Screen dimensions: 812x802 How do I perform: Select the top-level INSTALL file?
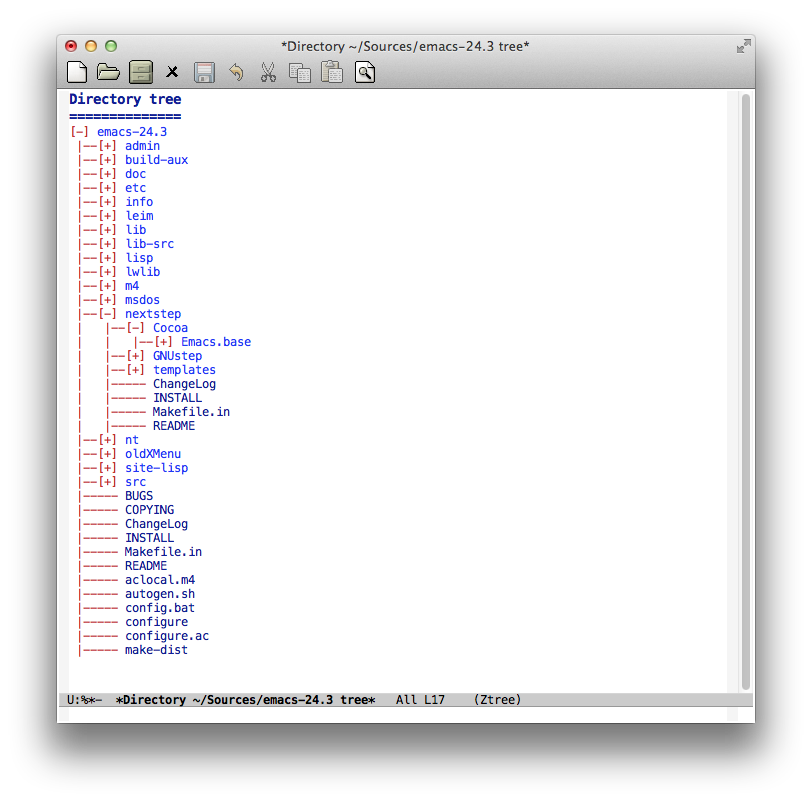tap(150, 537)
